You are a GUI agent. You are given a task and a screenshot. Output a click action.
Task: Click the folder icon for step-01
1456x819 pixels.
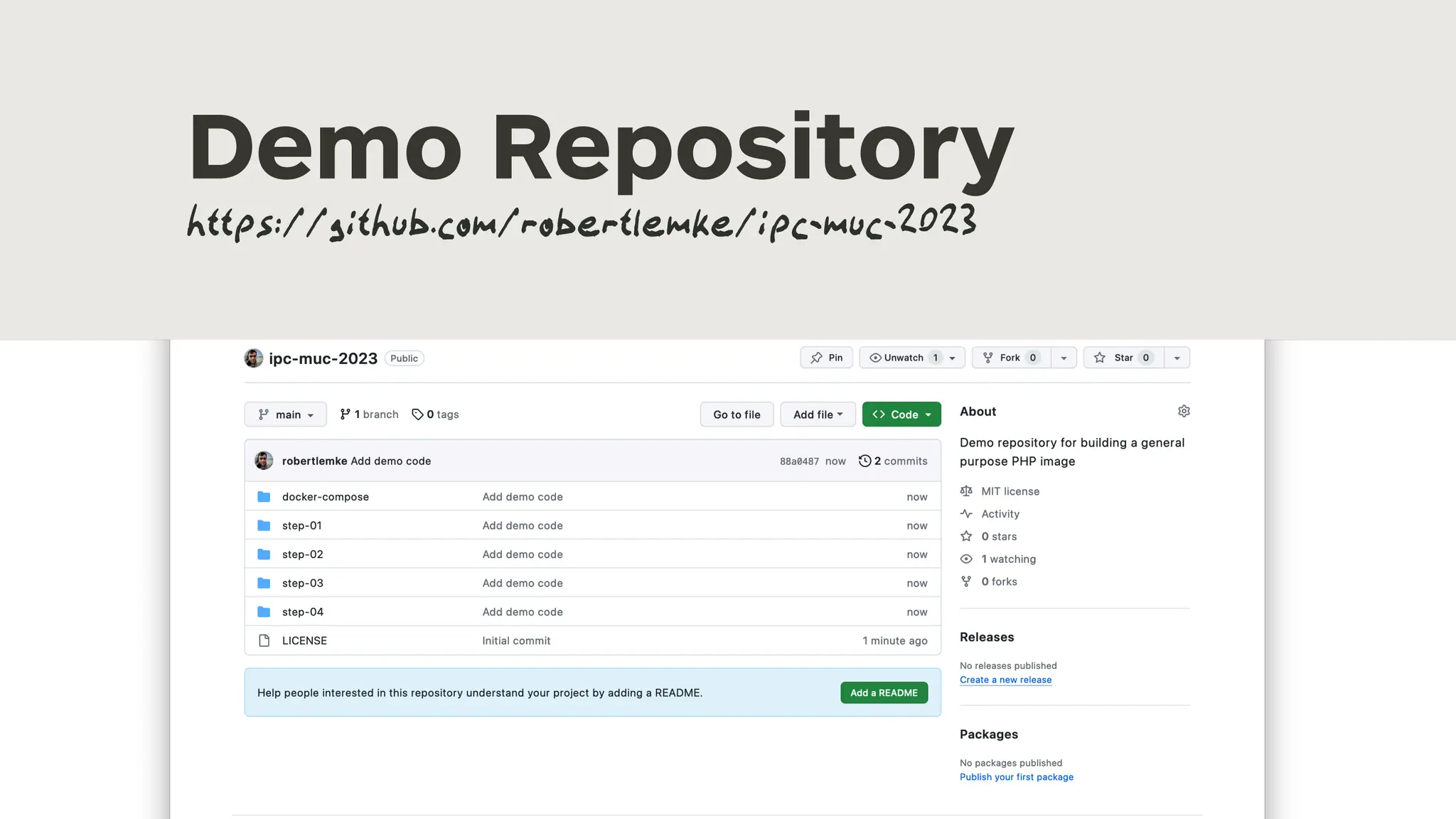pyautogui.click(x=264, y=525)
